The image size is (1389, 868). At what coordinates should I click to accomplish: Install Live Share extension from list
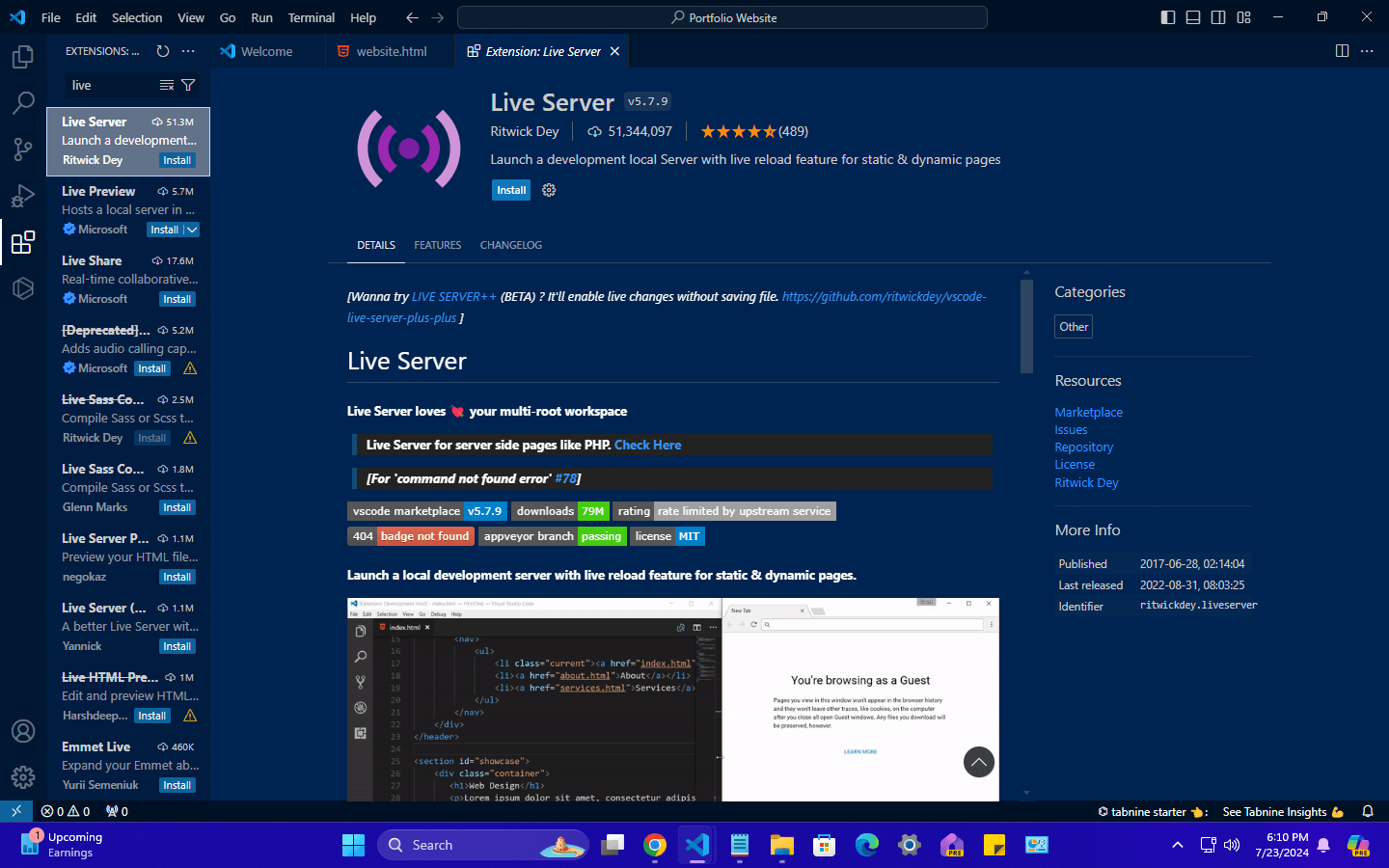point(177,299)
